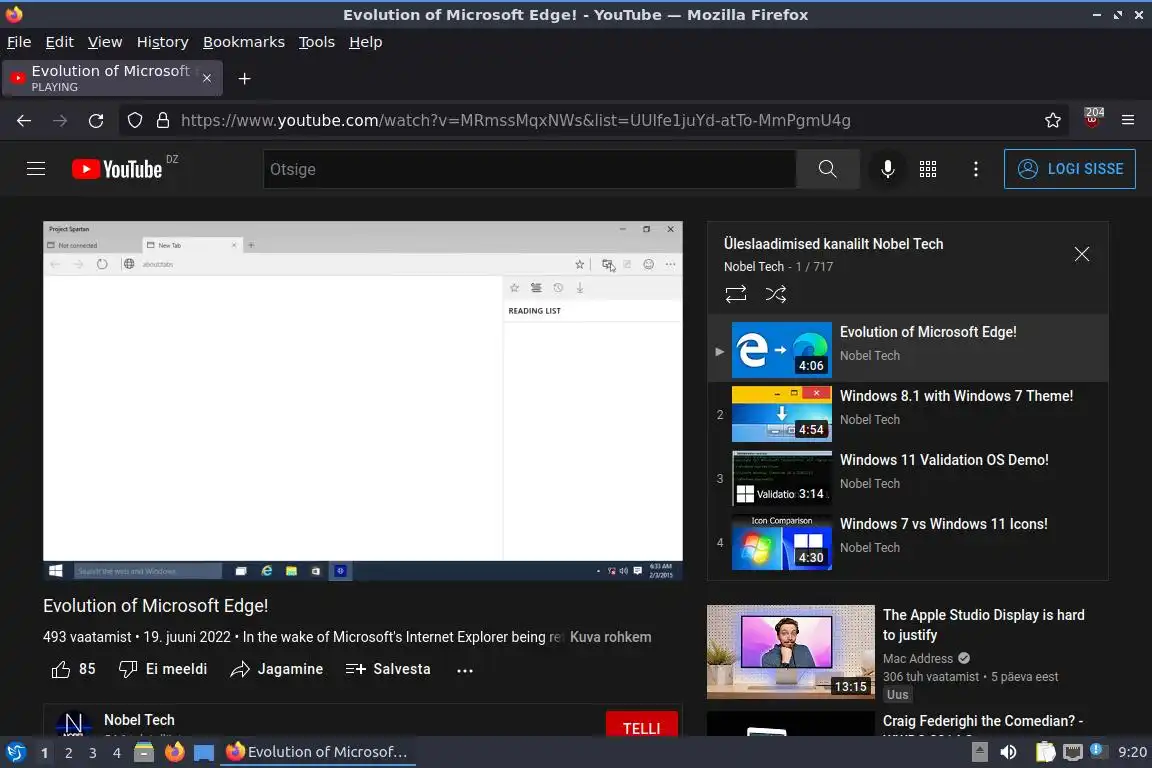Click the Firefox forward arrow
Image resolution: width=1152 pixels, height=768 pixels.
click(x=60, y=121)
